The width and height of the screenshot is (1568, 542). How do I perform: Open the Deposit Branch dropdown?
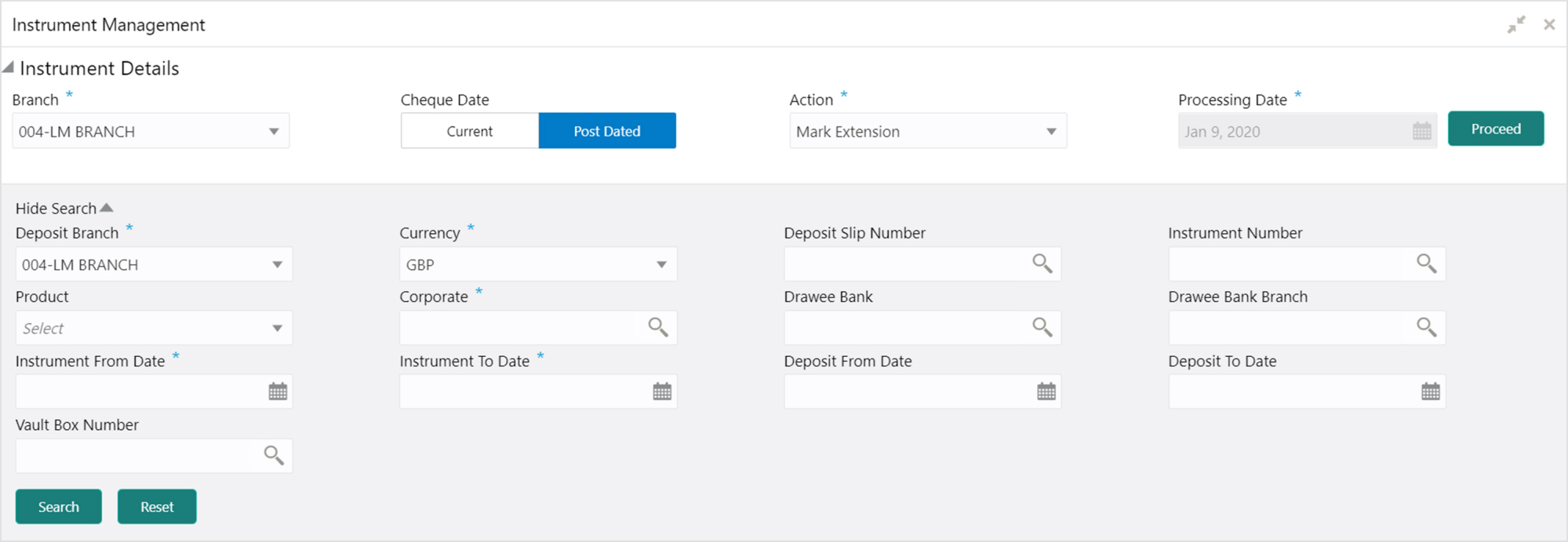click(x=154, y=264)
